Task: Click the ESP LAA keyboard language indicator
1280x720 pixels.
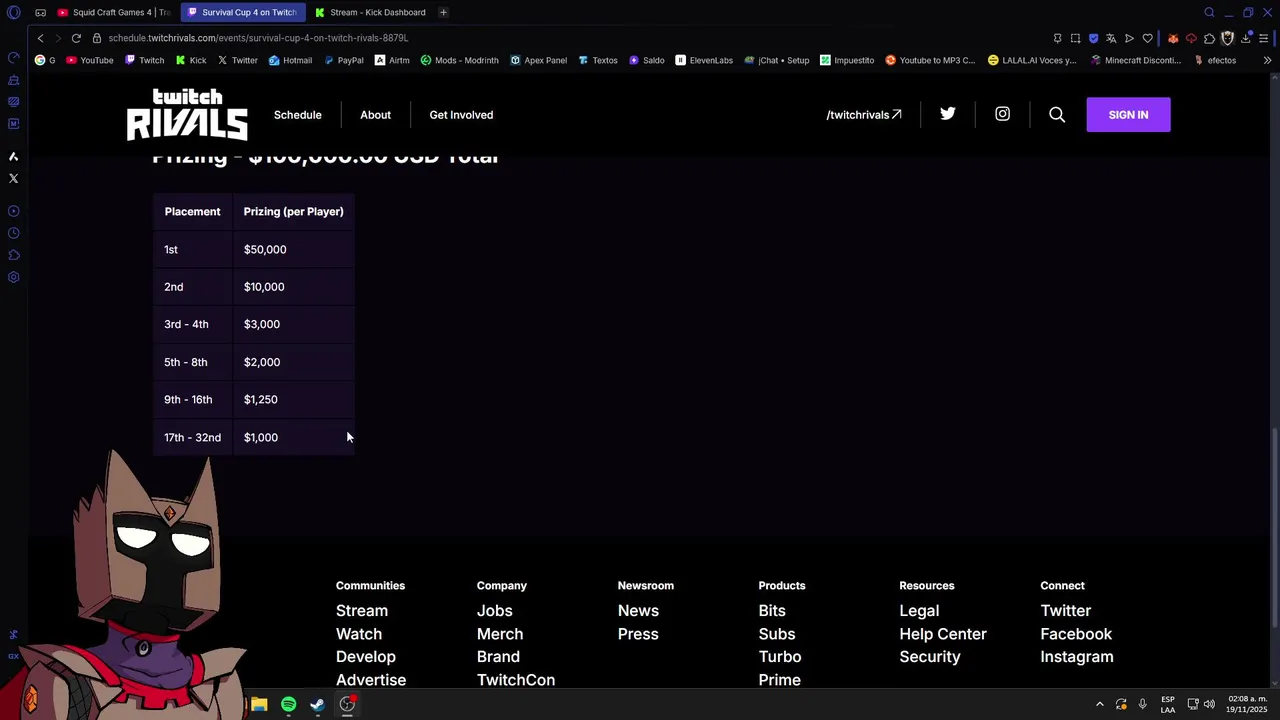Action: point(1168,704)
